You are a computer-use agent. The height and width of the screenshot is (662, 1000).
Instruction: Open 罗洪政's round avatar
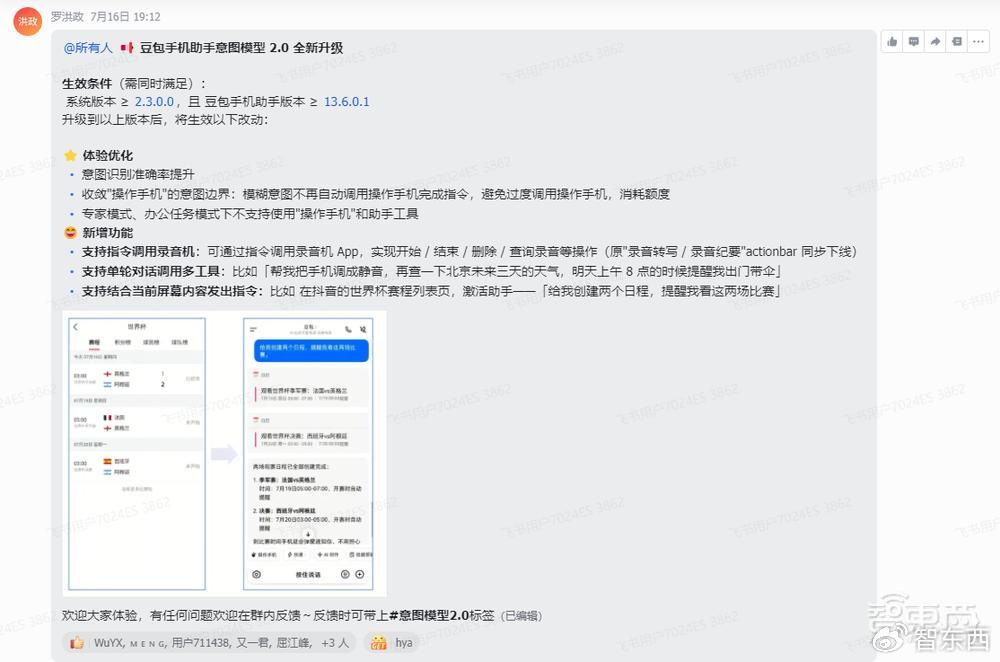click(27, 22)
